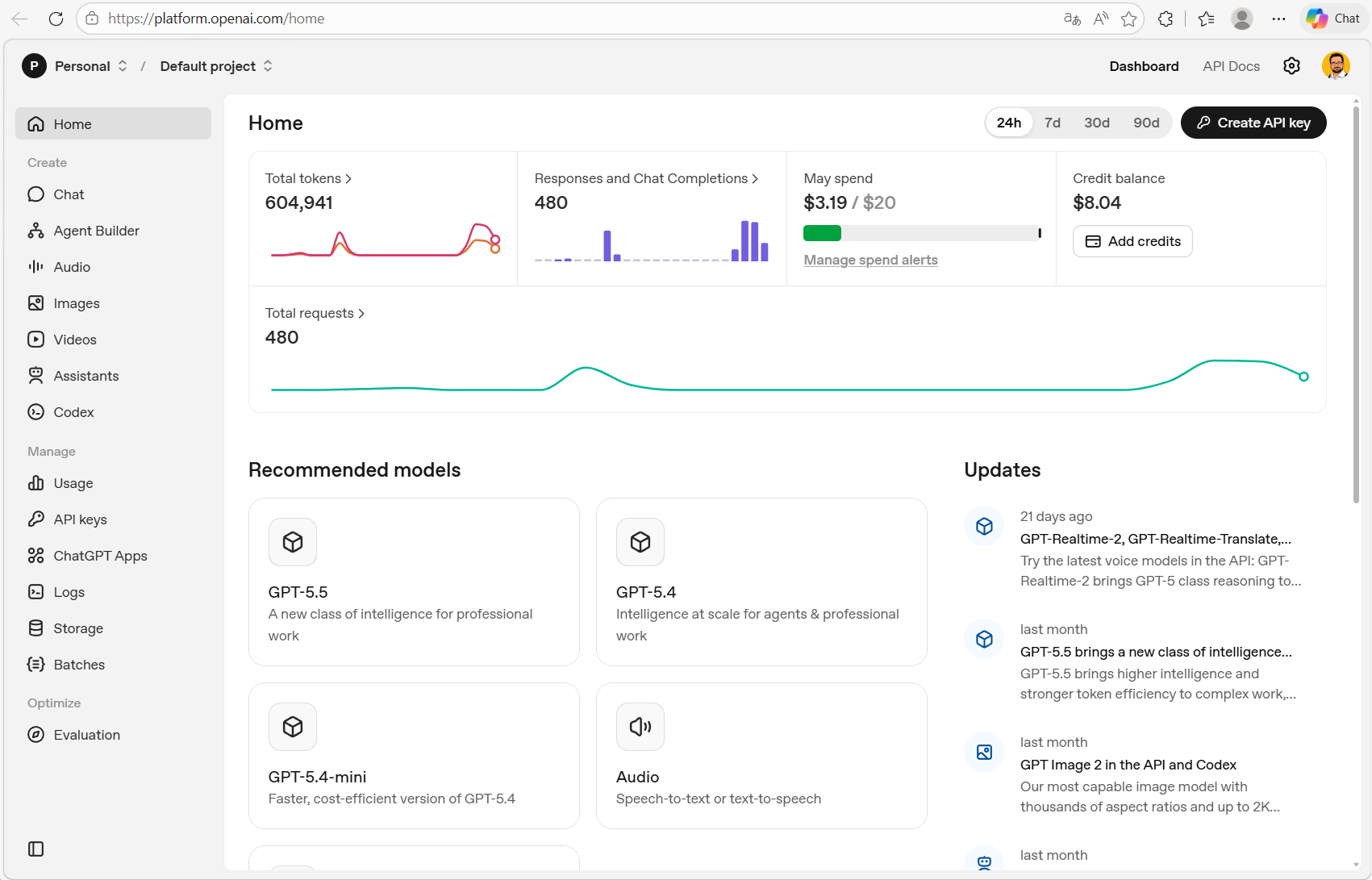
Task: Click the Create API key button
Action: [x=1253, y=123]
